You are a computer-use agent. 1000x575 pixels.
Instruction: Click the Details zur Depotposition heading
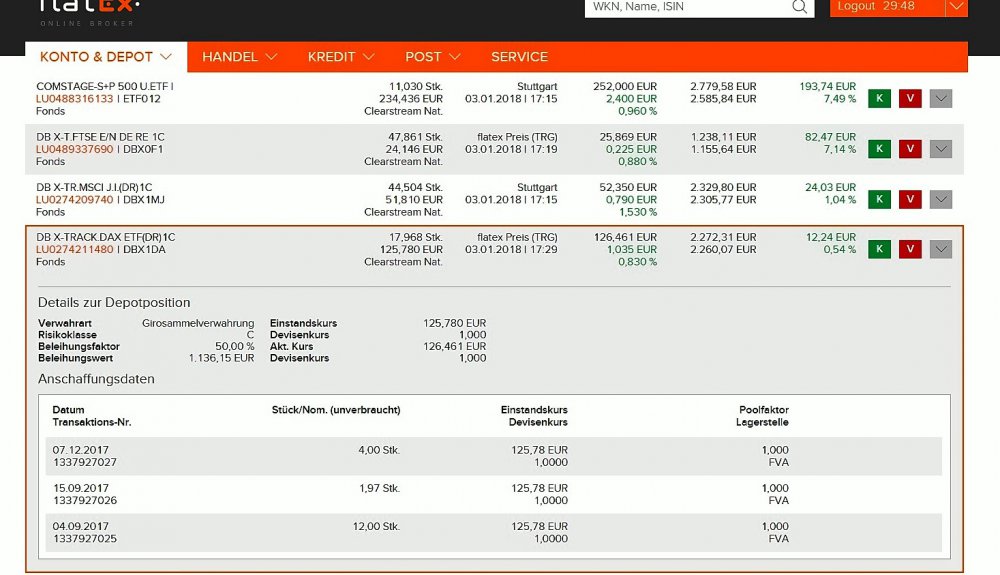[114, 303]
